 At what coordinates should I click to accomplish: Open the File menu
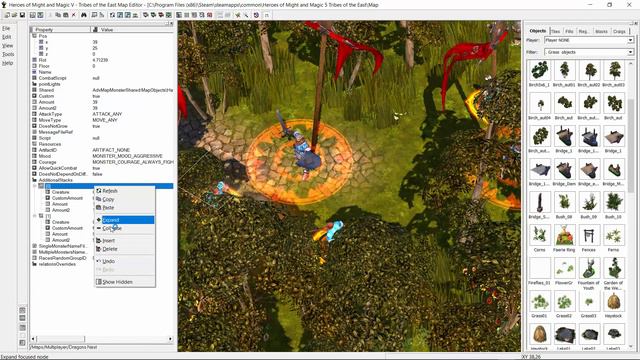coord(7,29)
